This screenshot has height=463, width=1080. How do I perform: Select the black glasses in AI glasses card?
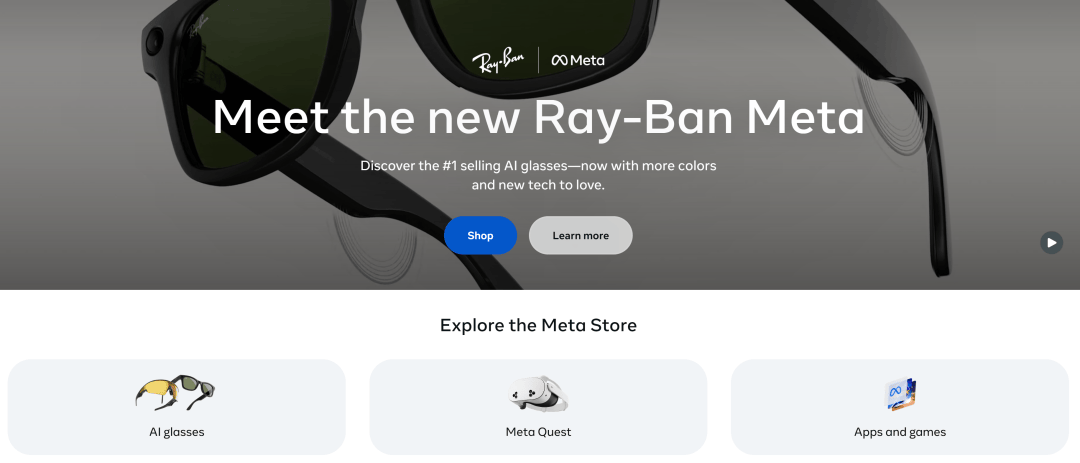coord(195,389)
